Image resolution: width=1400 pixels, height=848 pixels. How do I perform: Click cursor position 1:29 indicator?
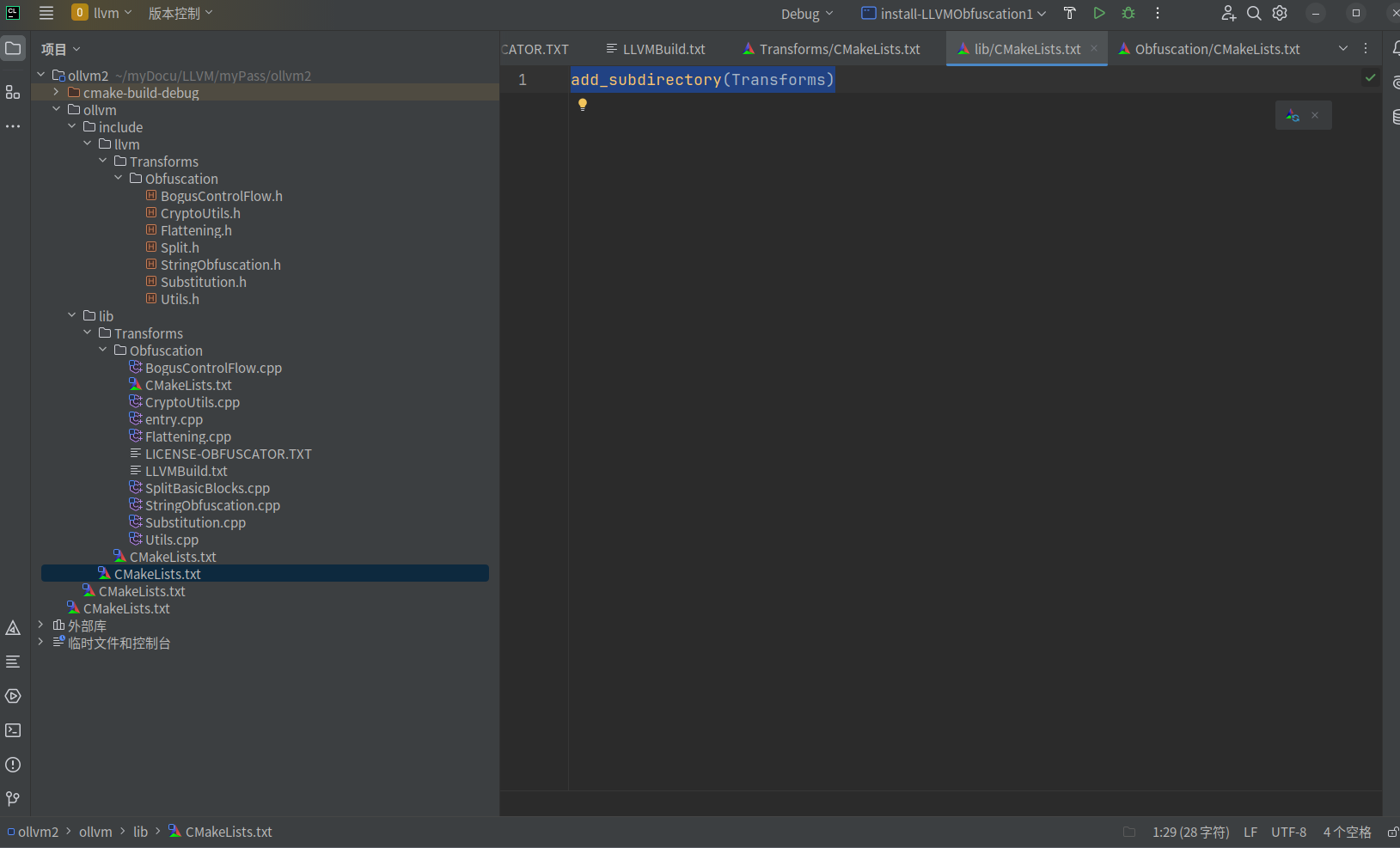coord(1190,832)
